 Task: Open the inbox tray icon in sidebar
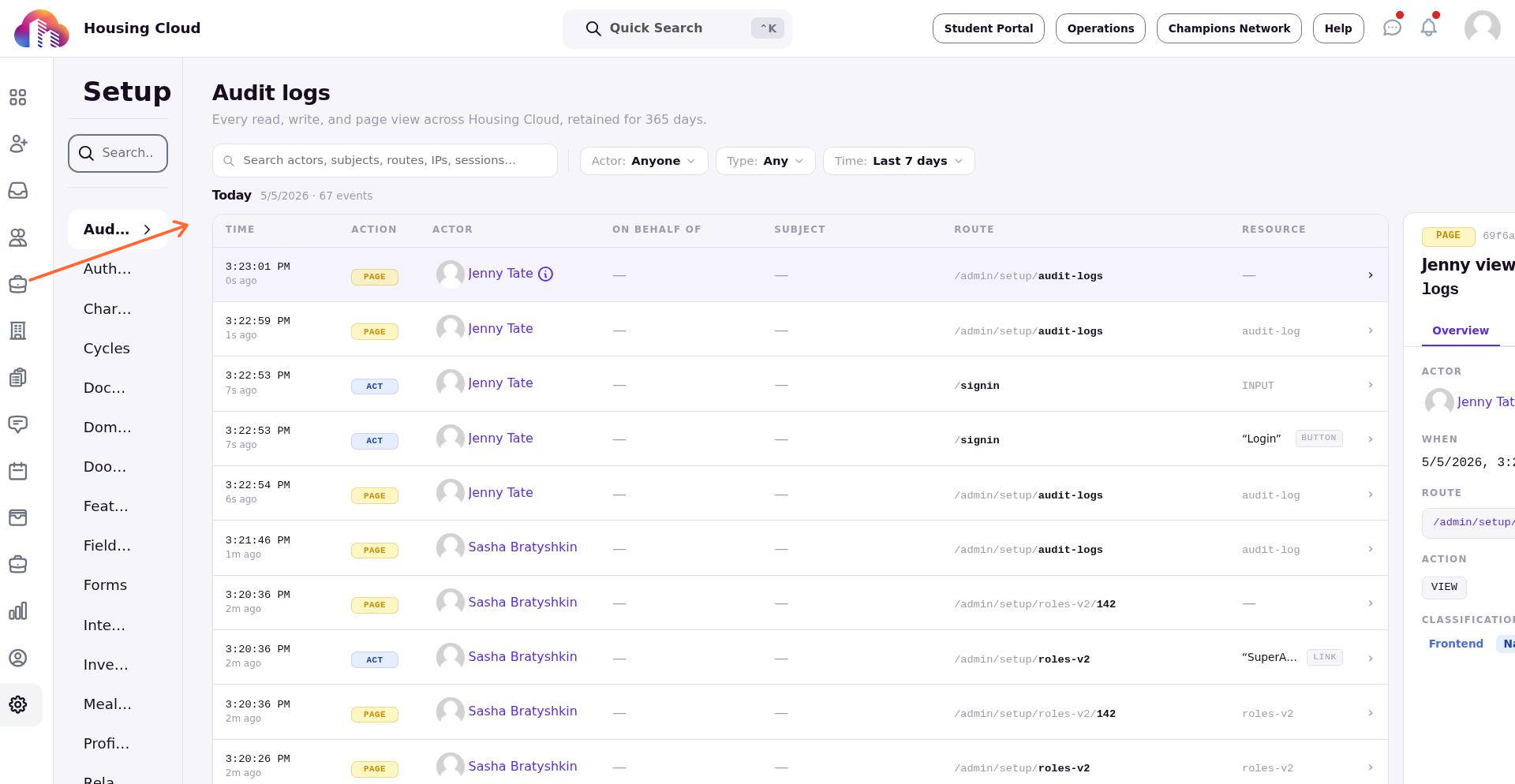18,190
